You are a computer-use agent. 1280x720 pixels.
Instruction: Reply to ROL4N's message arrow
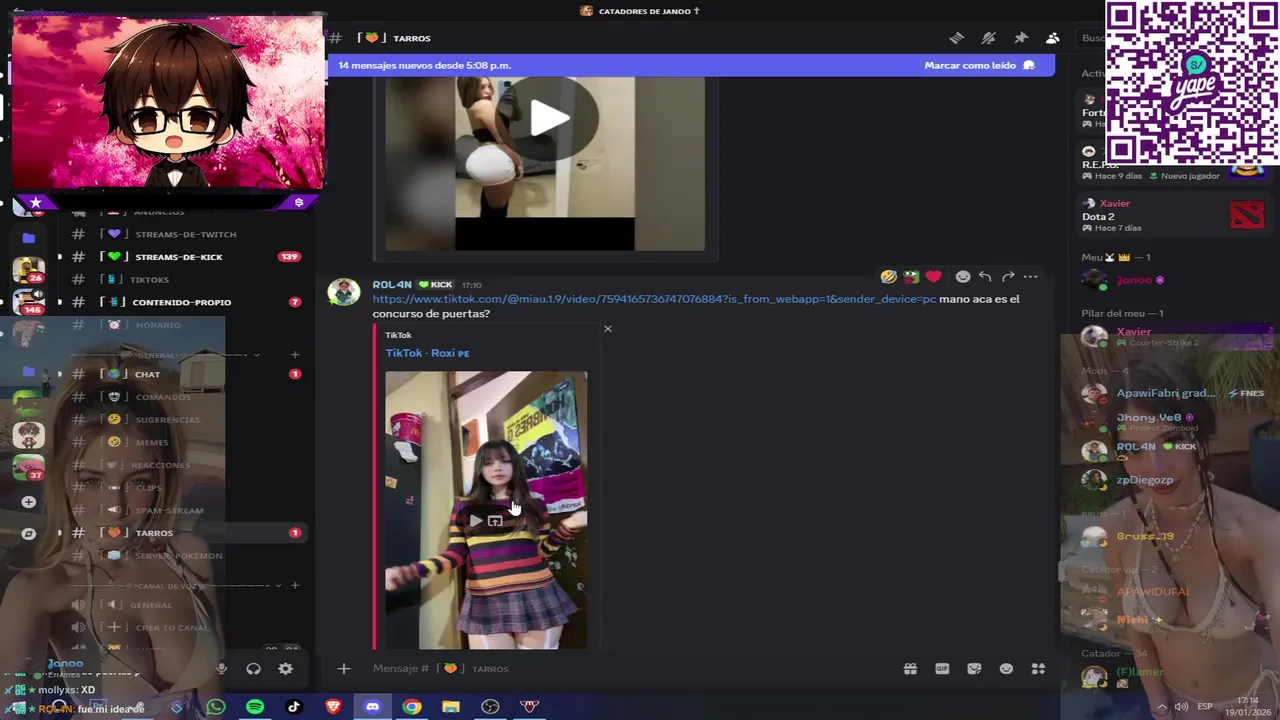tap(985, 277)
